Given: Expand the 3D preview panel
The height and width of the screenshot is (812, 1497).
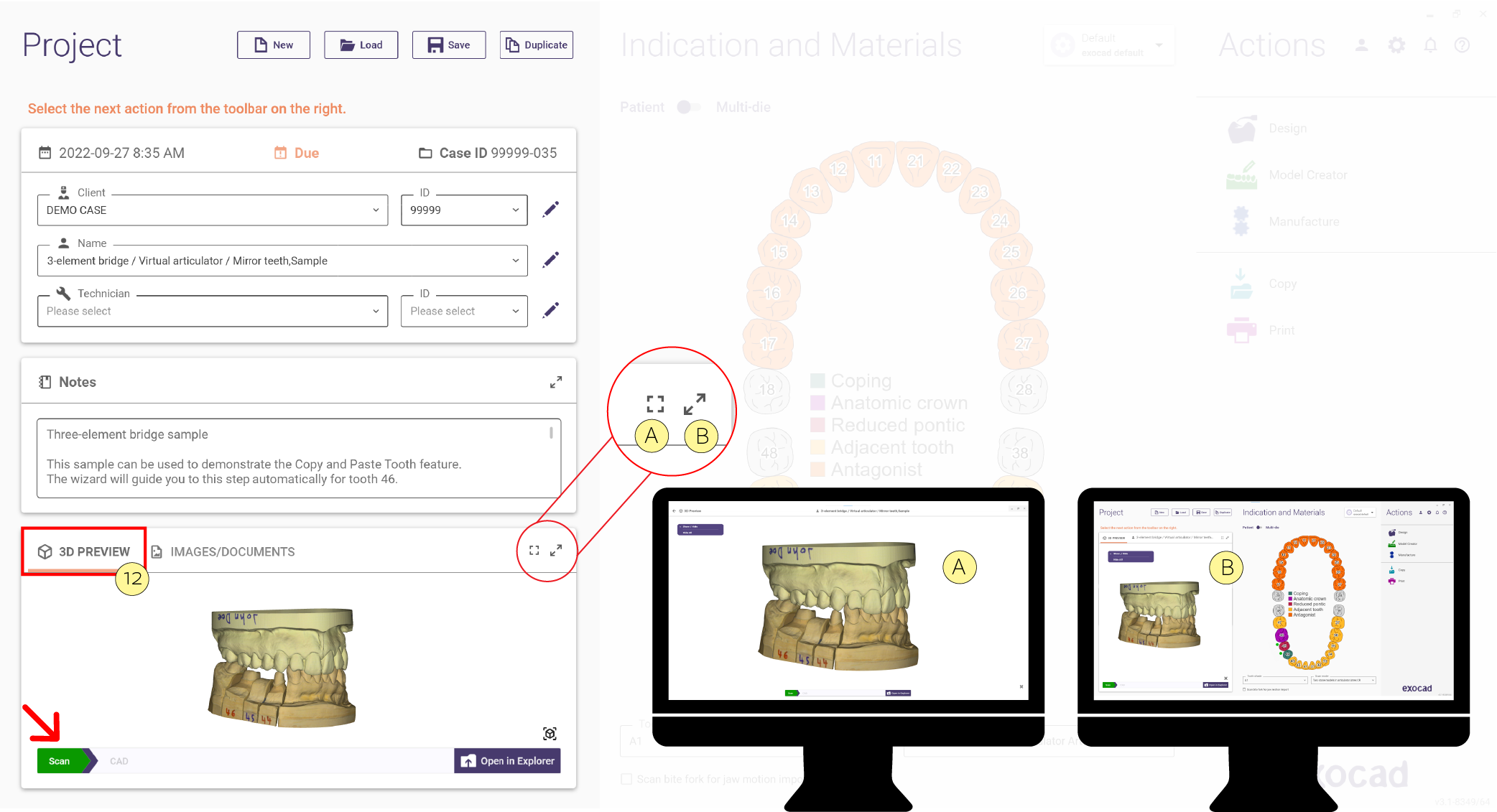Looking at the screenshot, I should 556,551.
